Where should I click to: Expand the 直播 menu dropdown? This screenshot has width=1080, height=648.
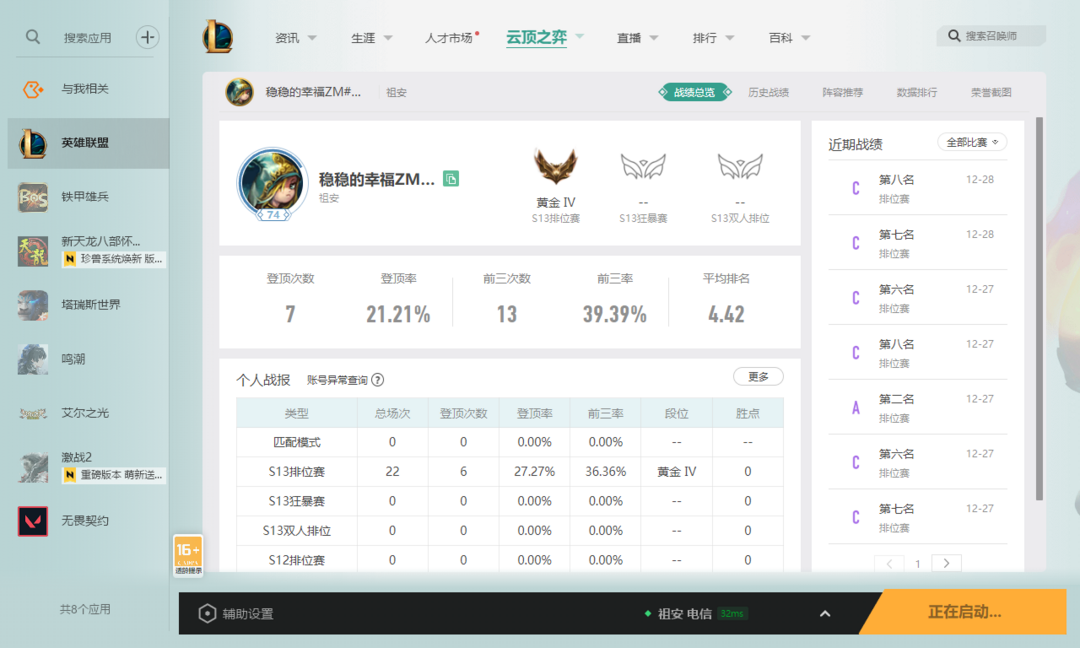(x=654, y=38)
